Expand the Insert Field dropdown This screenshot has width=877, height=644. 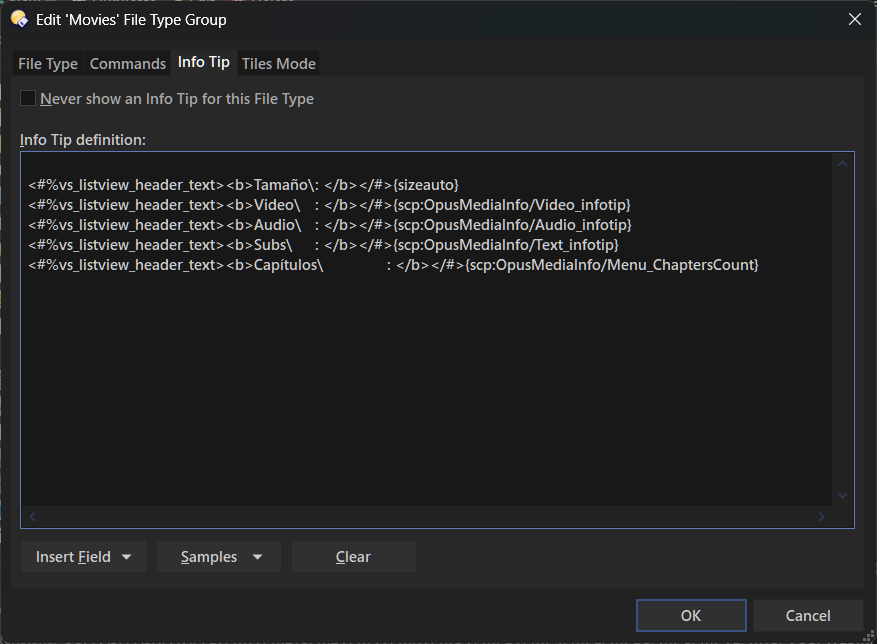[84, 557]
